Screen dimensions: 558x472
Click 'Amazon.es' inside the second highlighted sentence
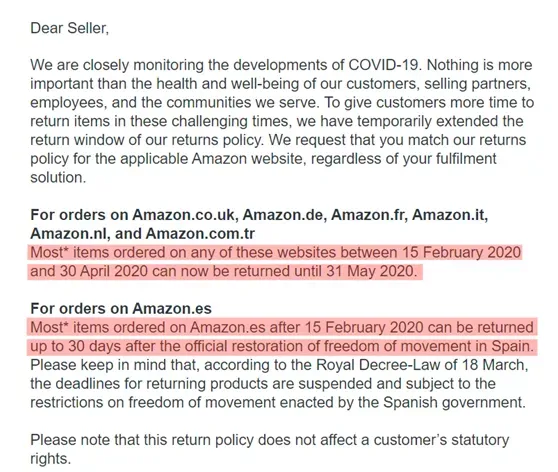pos(228,327)
